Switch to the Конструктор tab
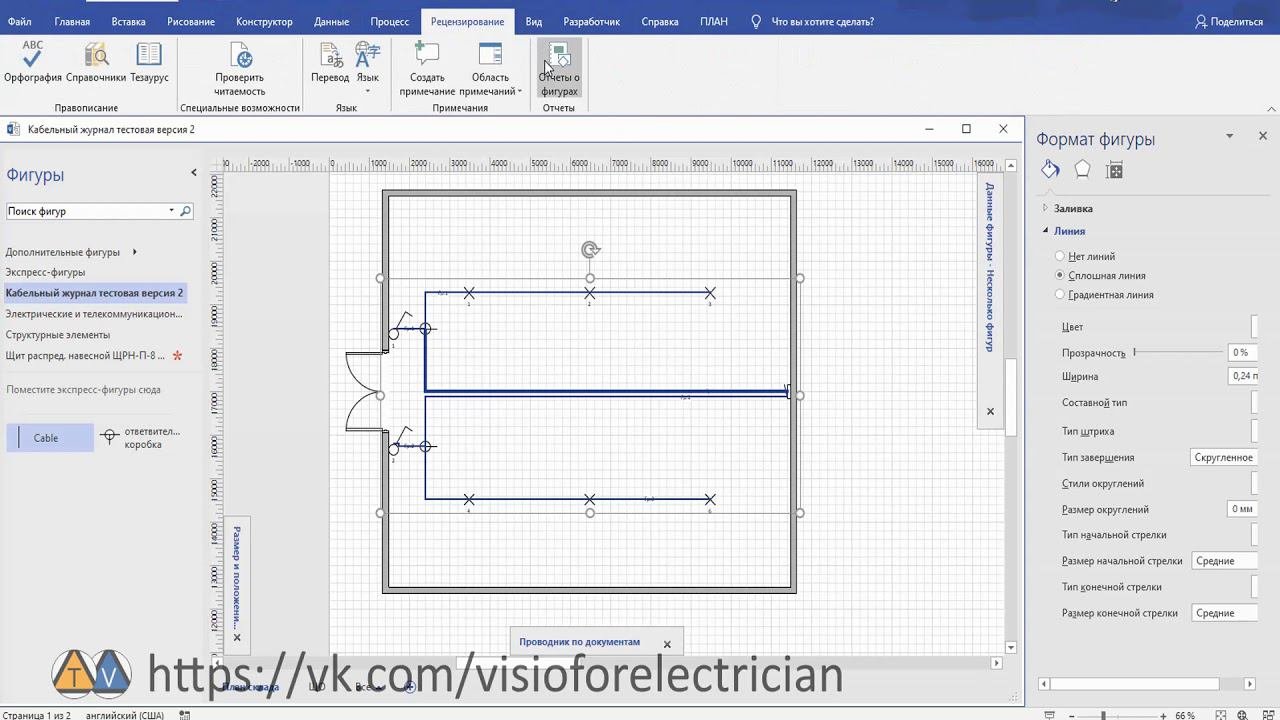 tap(264, 21)
